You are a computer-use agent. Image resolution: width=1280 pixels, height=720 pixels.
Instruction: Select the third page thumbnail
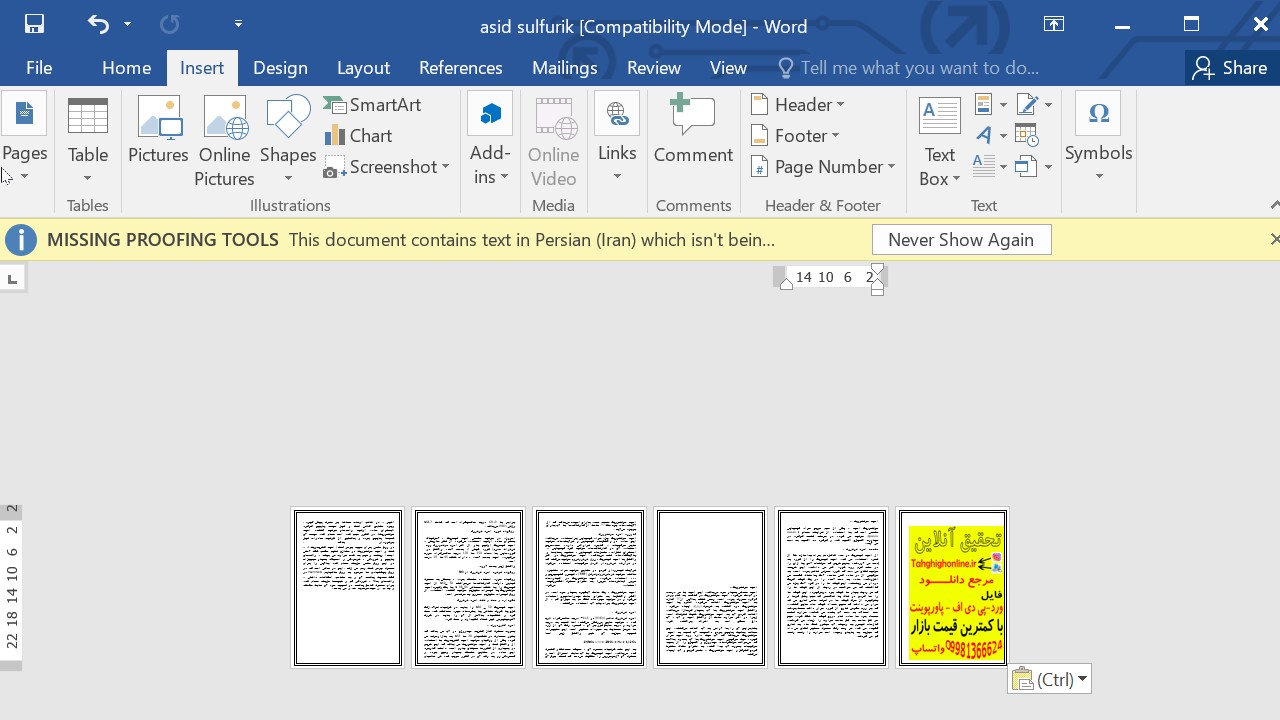coord(590,588)
